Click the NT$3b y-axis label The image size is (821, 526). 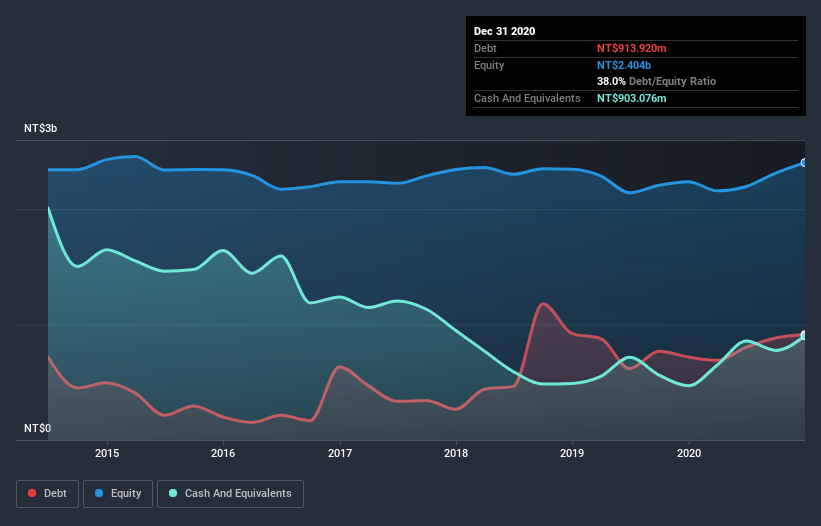(40, 128)
